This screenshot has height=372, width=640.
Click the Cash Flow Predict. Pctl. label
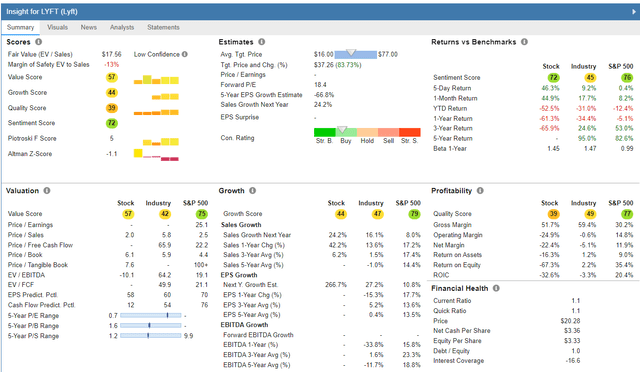click(41, 305)
